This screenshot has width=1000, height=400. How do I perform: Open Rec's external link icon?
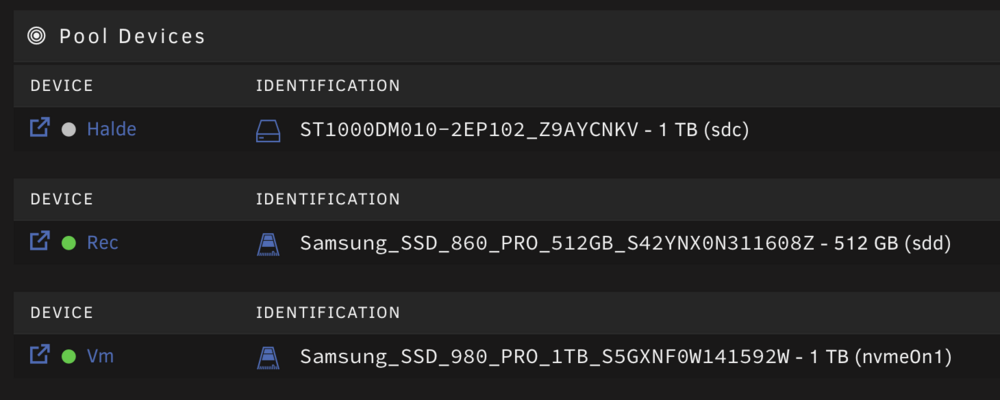point(40,241)
